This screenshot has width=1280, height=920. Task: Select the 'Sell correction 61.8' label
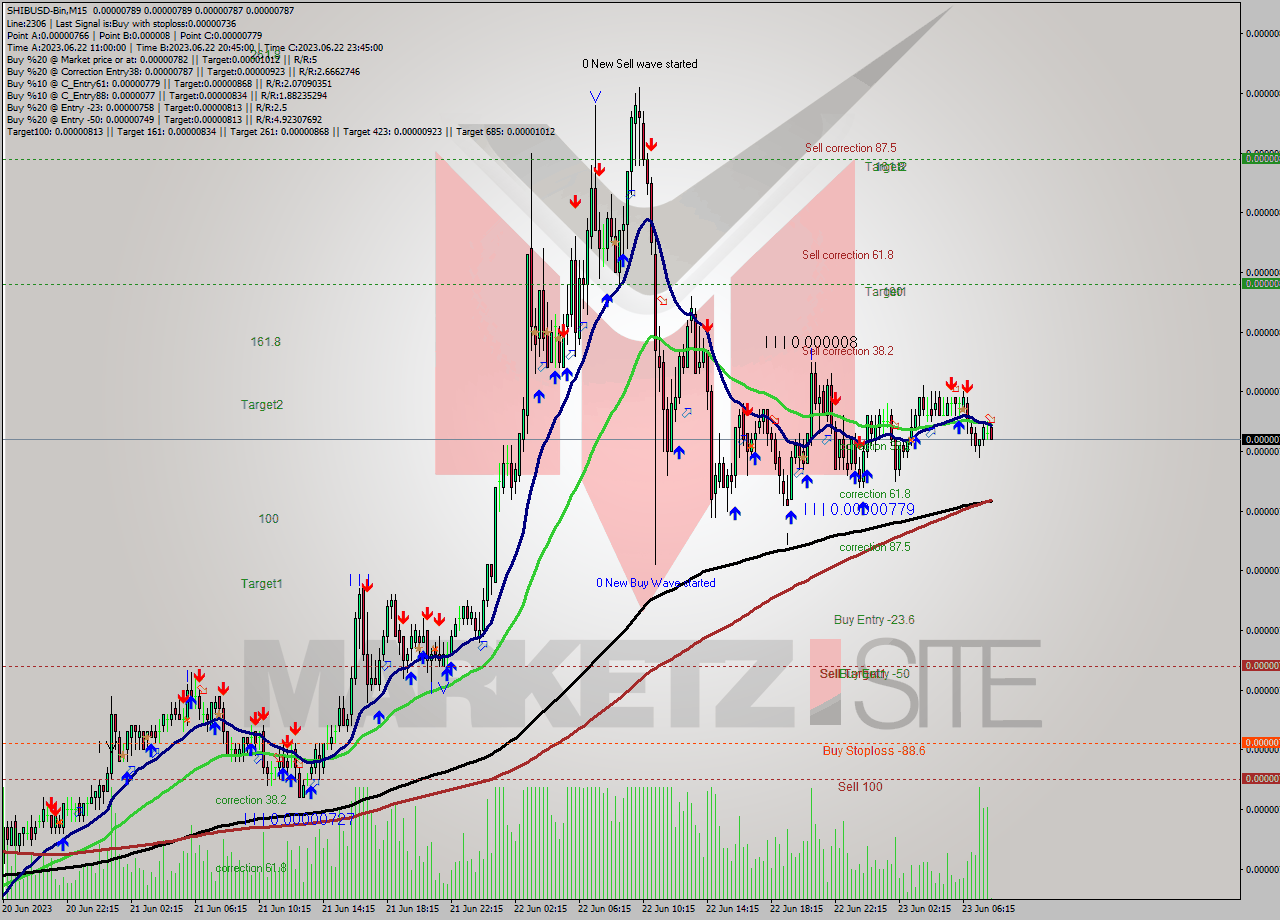click(847, 255)
